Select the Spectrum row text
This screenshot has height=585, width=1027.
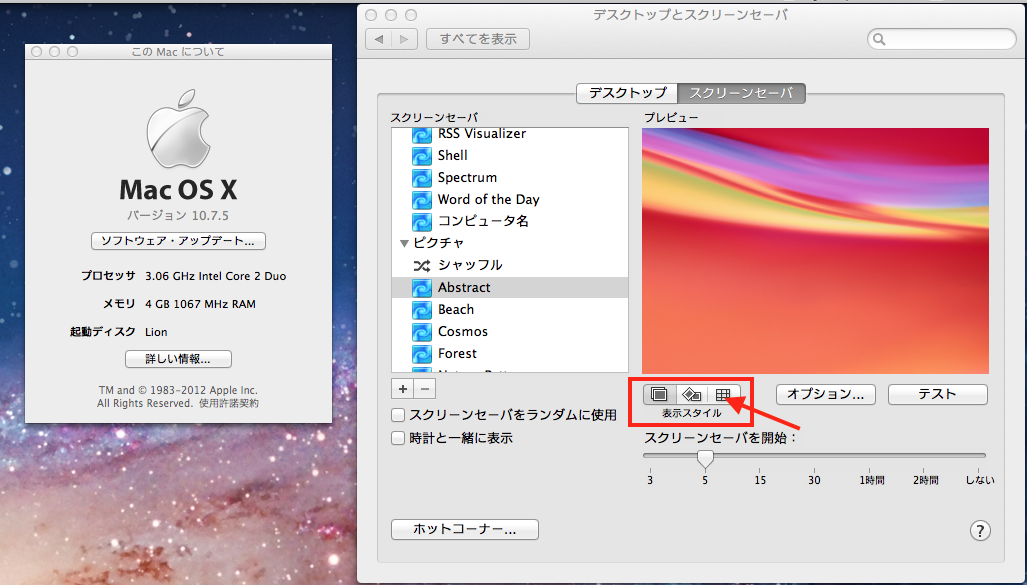pyautogui.click(x=468, y=178)
